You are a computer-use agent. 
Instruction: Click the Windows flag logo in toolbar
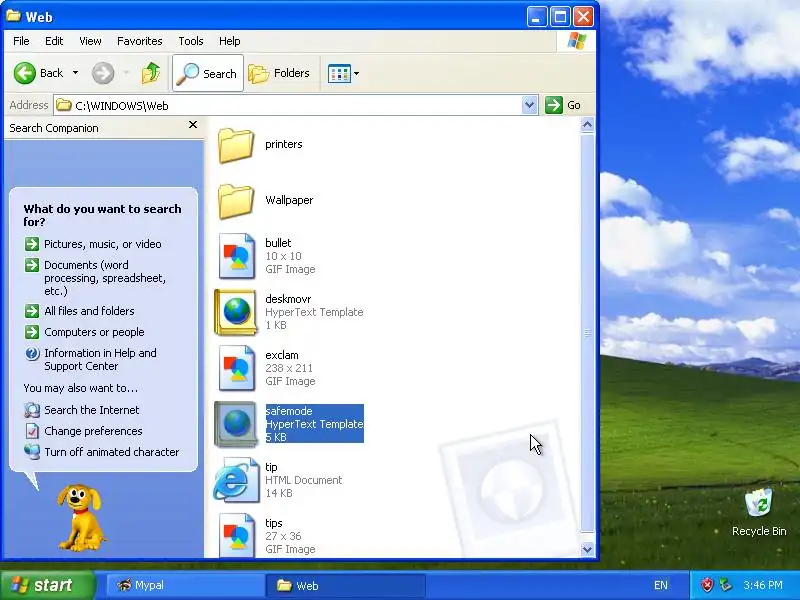577,41
